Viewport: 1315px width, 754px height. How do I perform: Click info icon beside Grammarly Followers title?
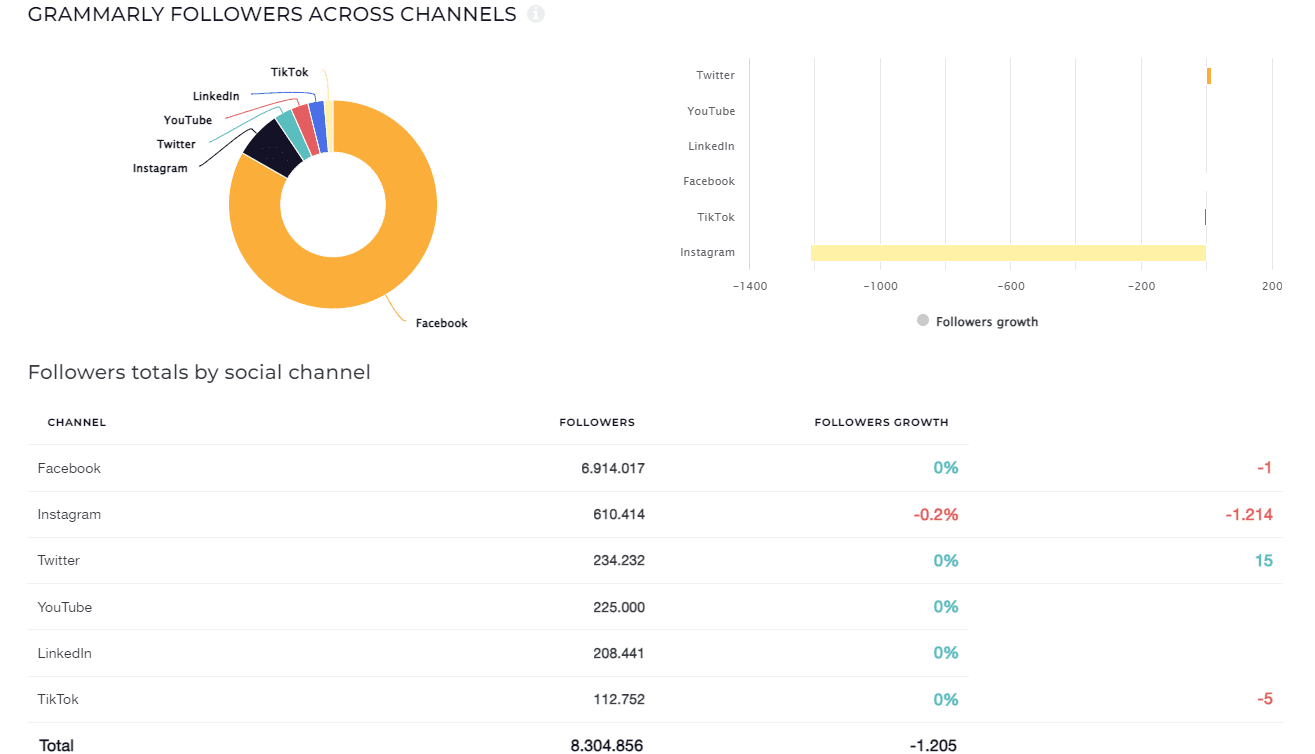pyautogui.click(x=536, y=15)
